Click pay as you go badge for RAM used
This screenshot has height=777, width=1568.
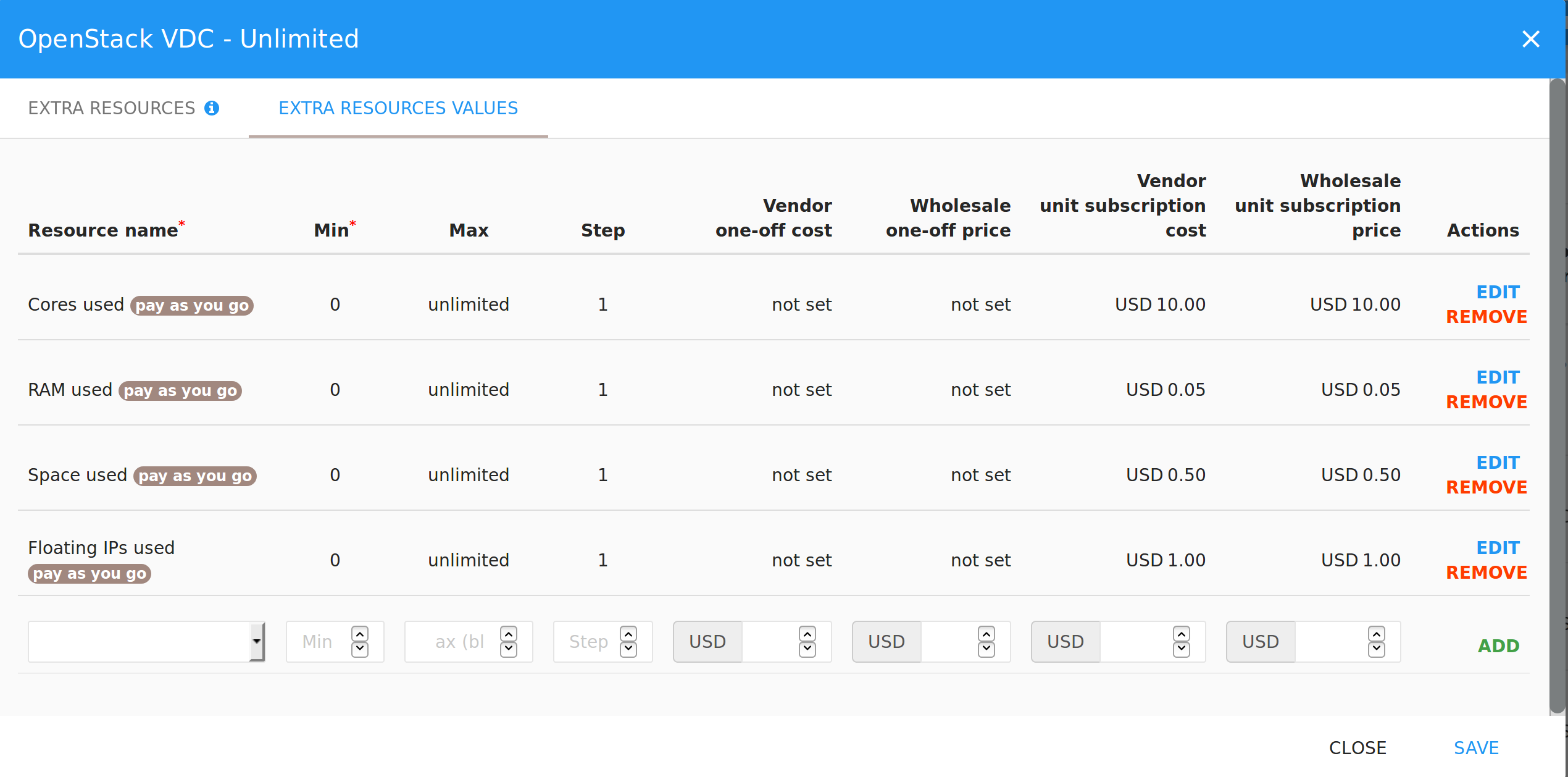point(180,391)
